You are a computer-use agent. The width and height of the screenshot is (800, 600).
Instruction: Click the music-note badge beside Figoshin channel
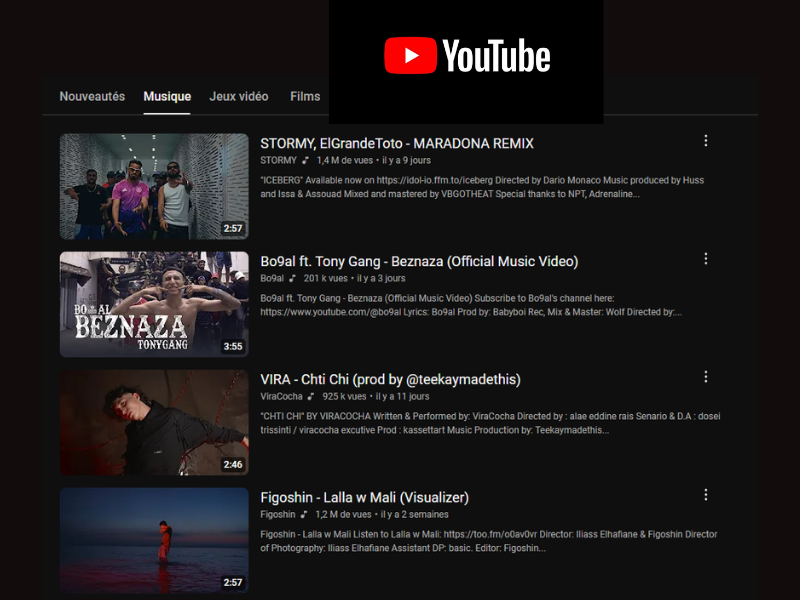coord(302,515)
